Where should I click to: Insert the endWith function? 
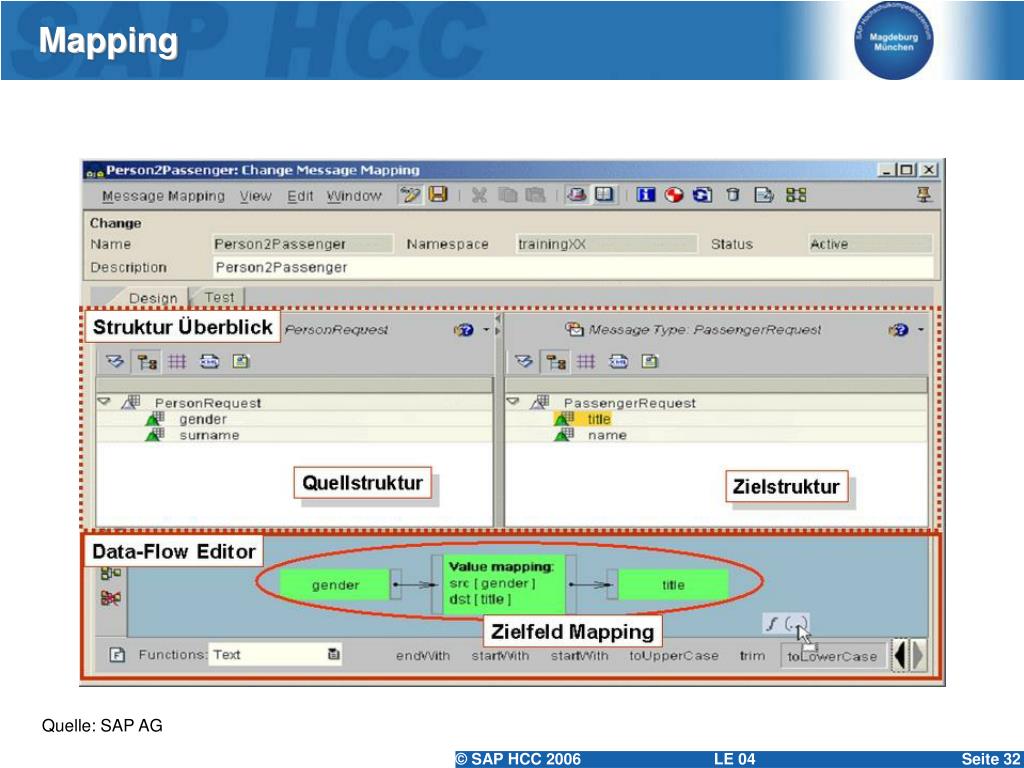pos(423,656)
